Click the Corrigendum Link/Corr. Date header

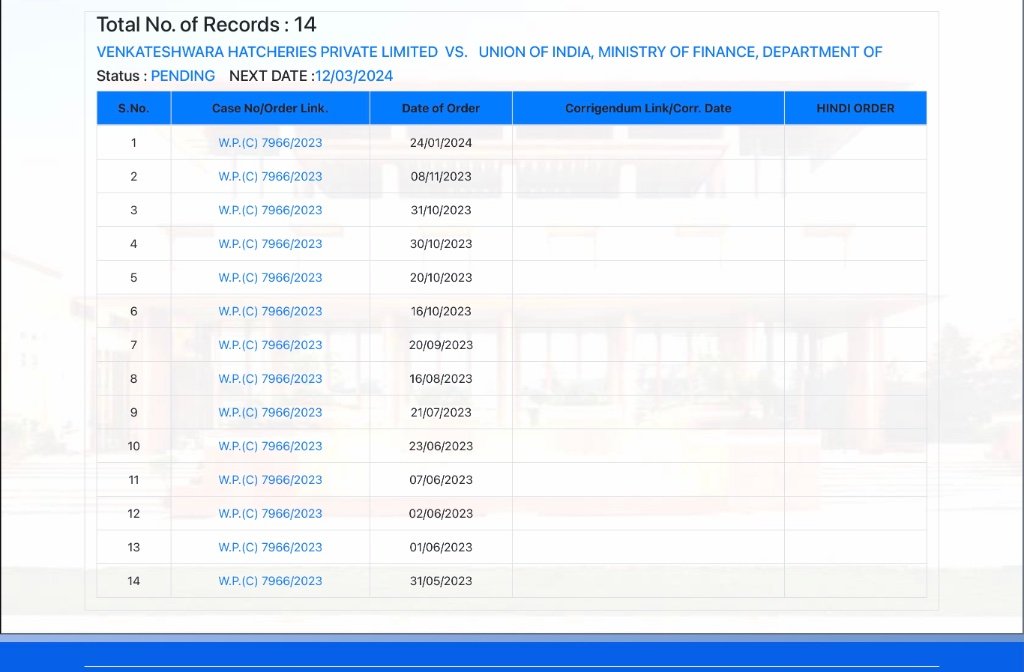[648, 108]
